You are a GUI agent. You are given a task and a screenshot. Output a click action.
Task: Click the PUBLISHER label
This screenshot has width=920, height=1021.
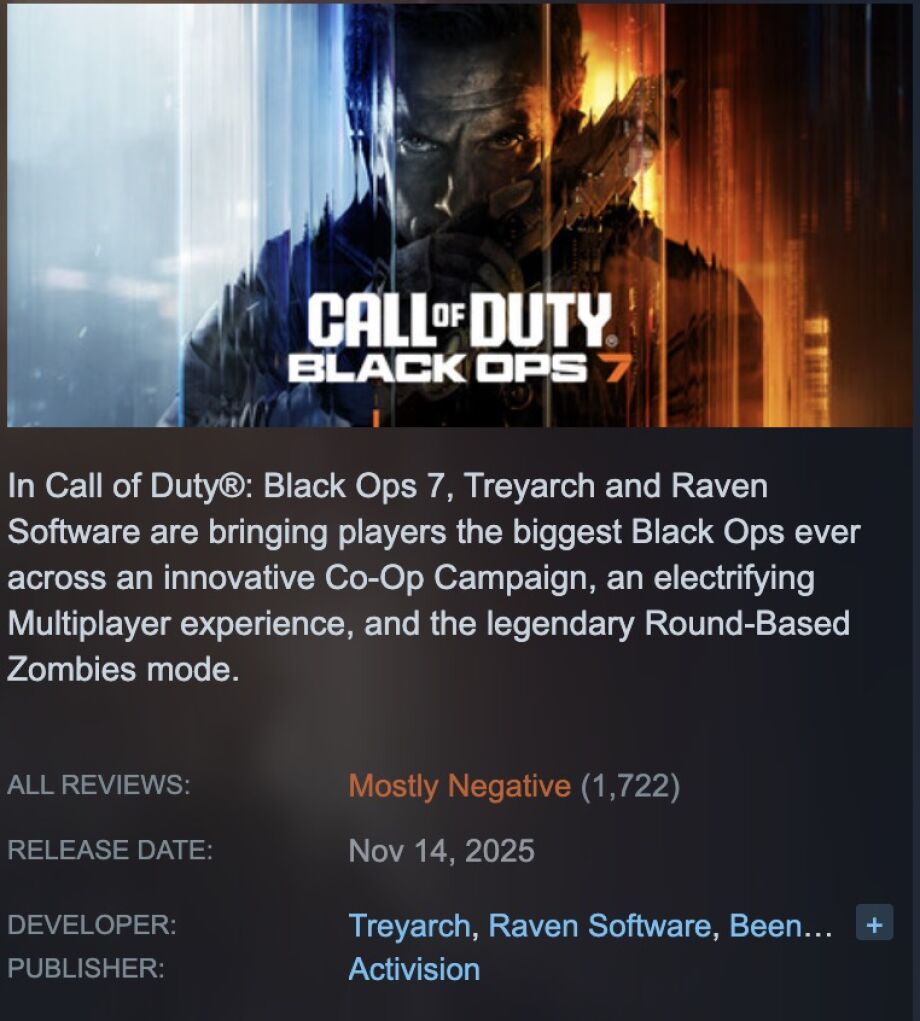pos(86,968)
